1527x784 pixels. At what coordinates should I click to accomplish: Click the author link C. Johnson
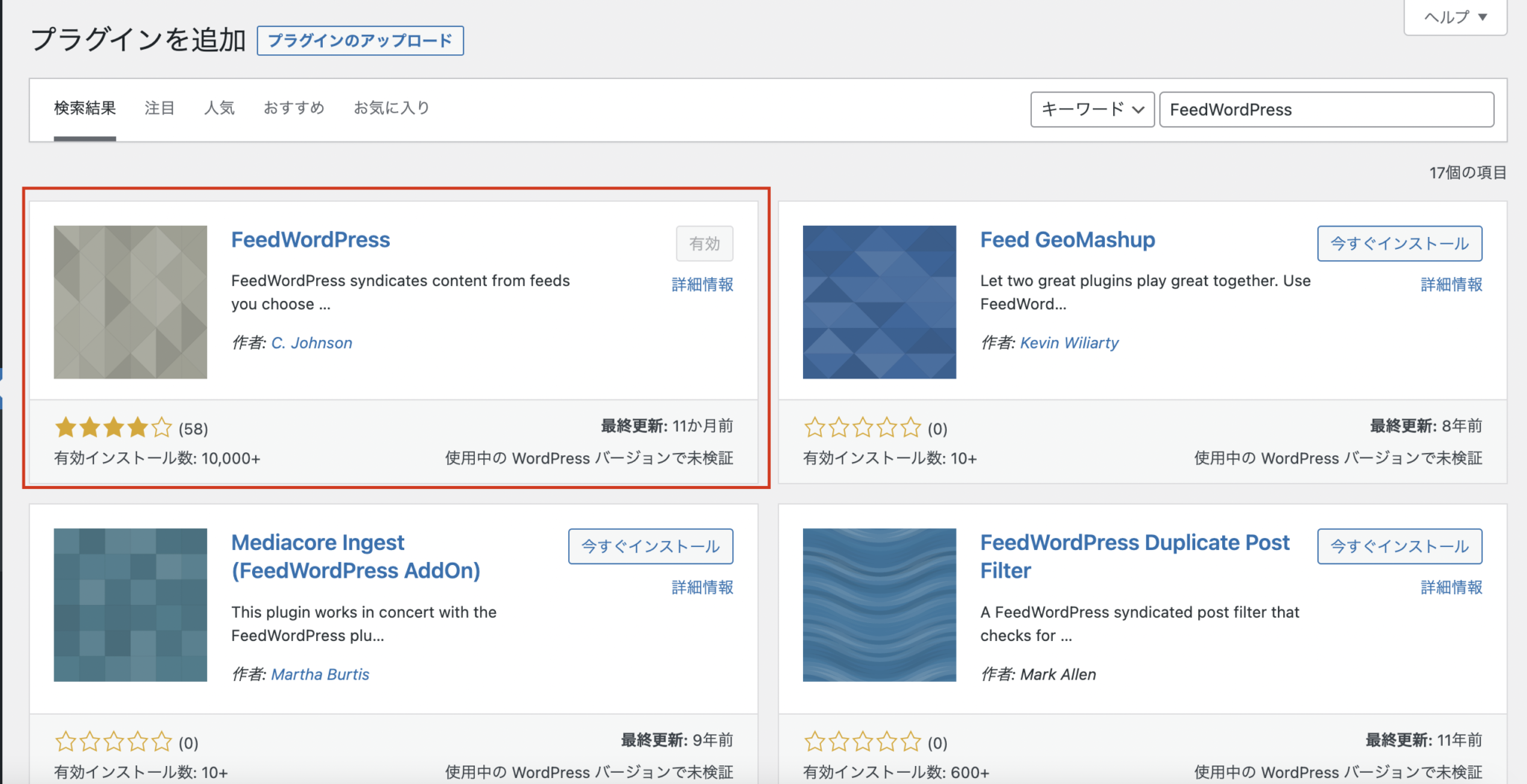[x=311, y=342]
